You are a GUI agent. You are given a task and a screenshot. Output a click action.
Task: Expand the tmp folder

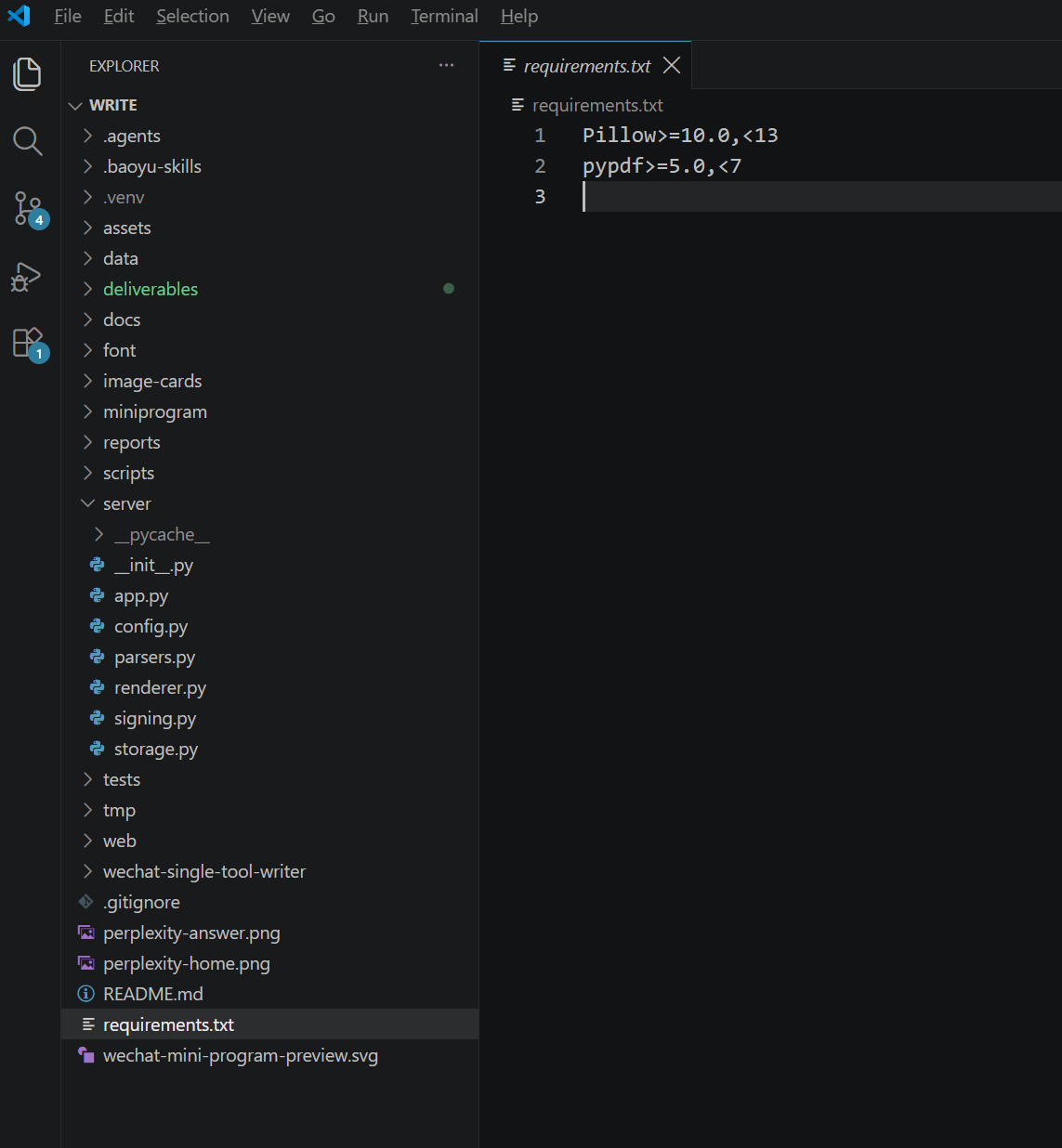coord(269,810)
